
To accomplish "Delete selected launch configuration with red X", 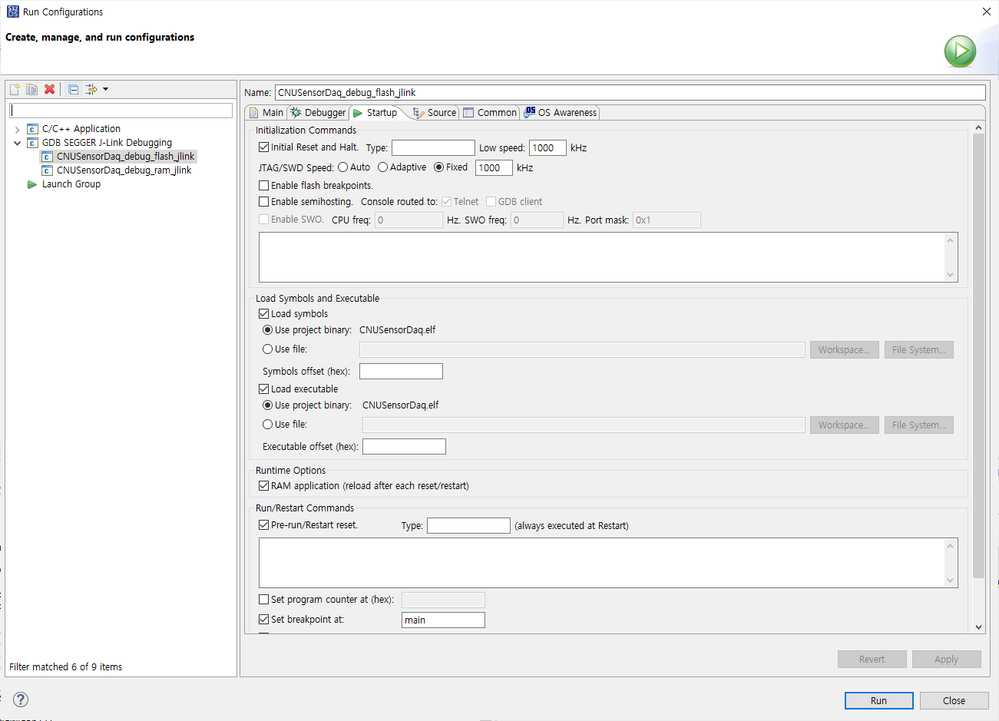I will [x=49, y=90].
